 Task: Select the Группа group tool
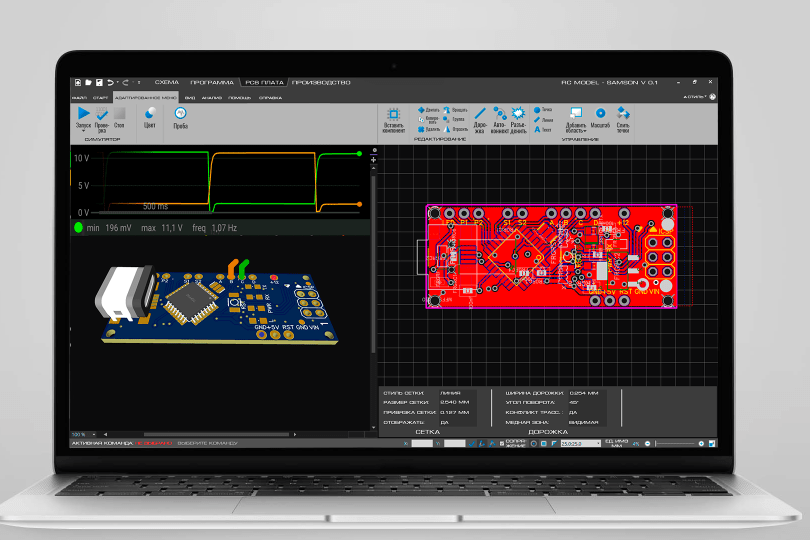click(x=454, y=119)
